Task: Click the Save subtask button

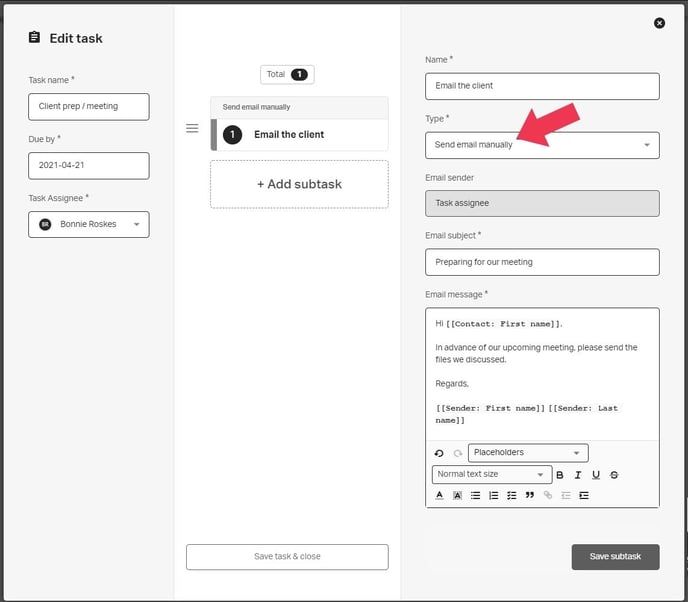Action: pos(615,557)
